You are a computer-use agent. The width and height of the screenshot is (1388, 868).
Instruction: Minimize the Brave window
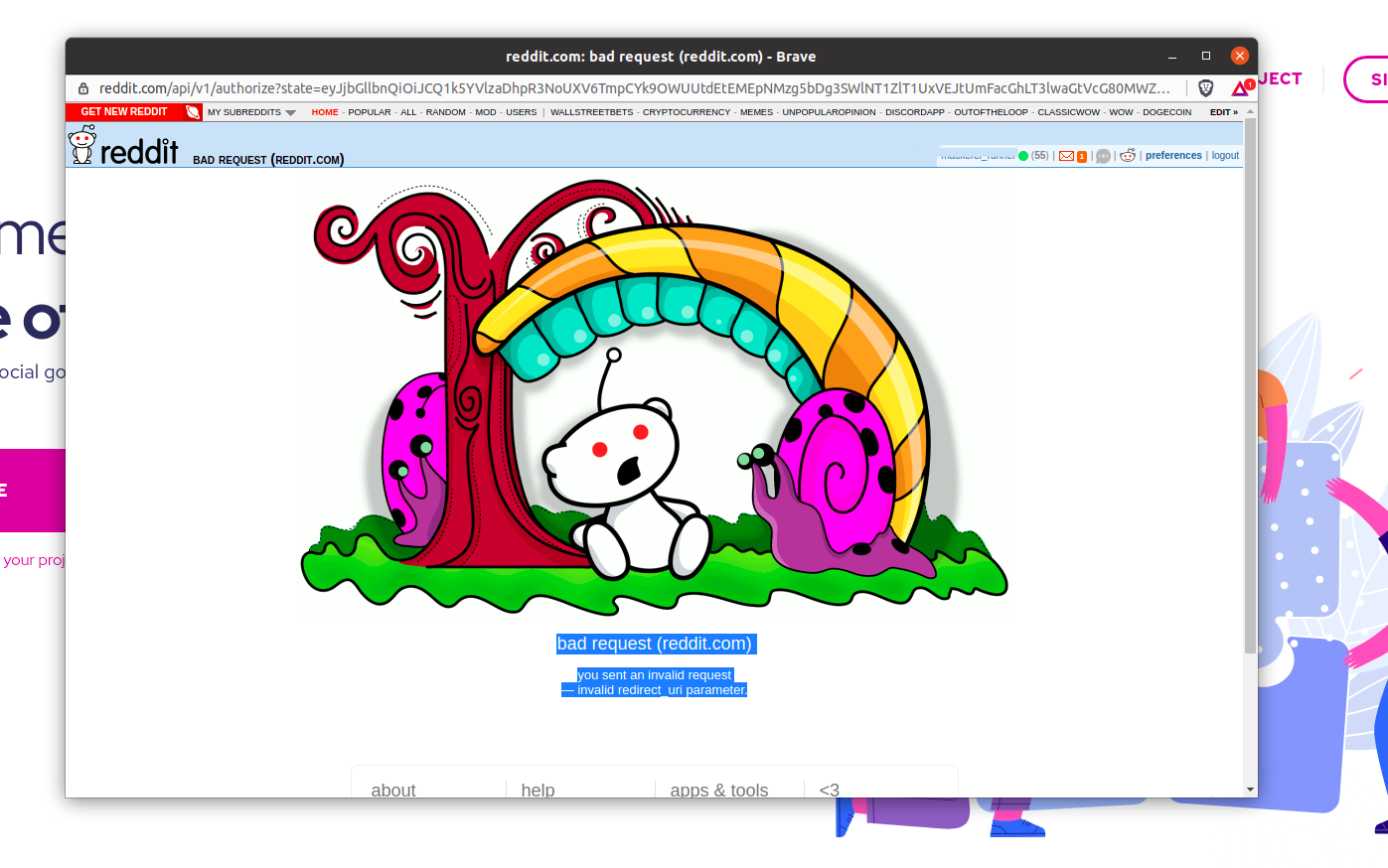coord(1172,57)
